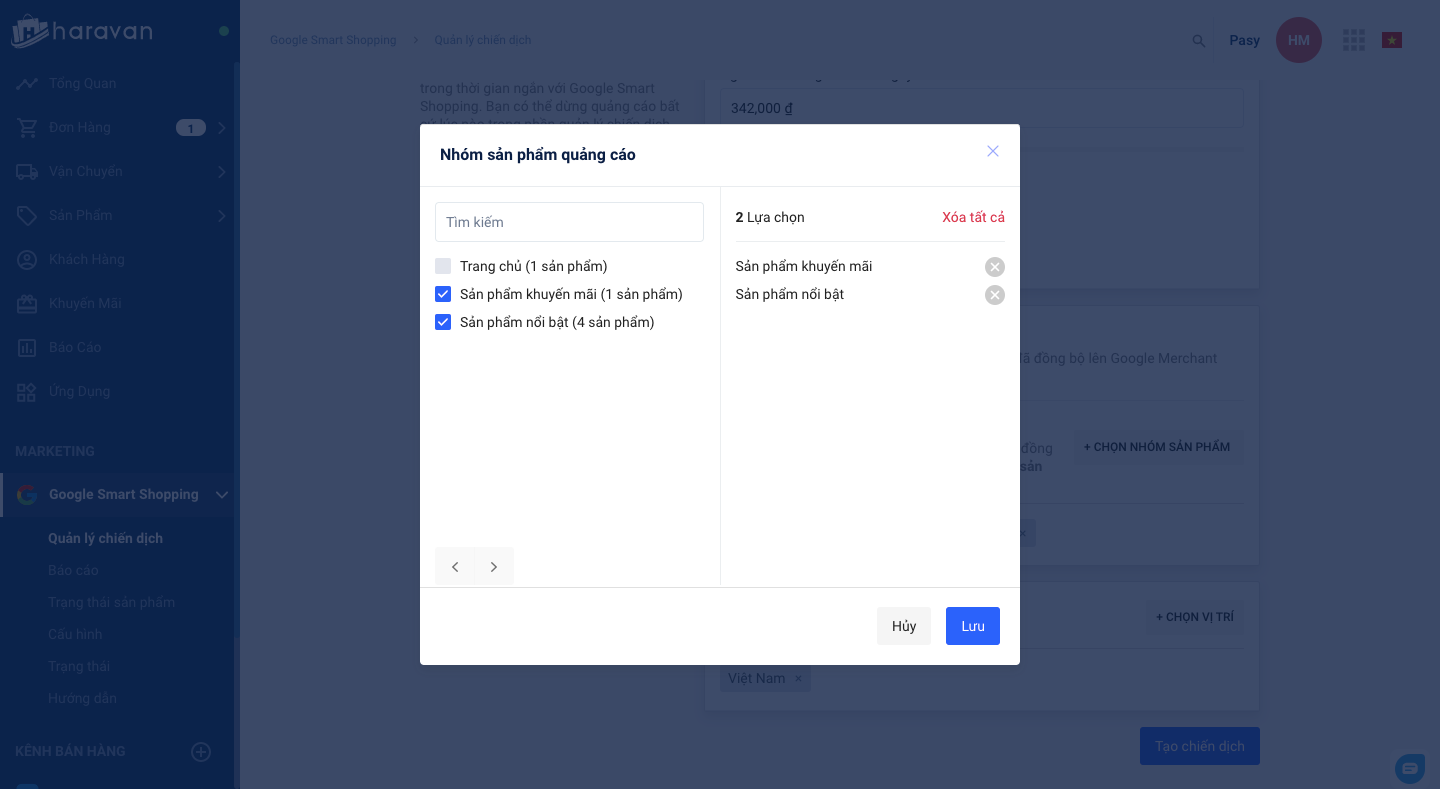Click the Vietnam flag language icon
Viewport: 1440px width, 789px height.
click(1391, 40)
